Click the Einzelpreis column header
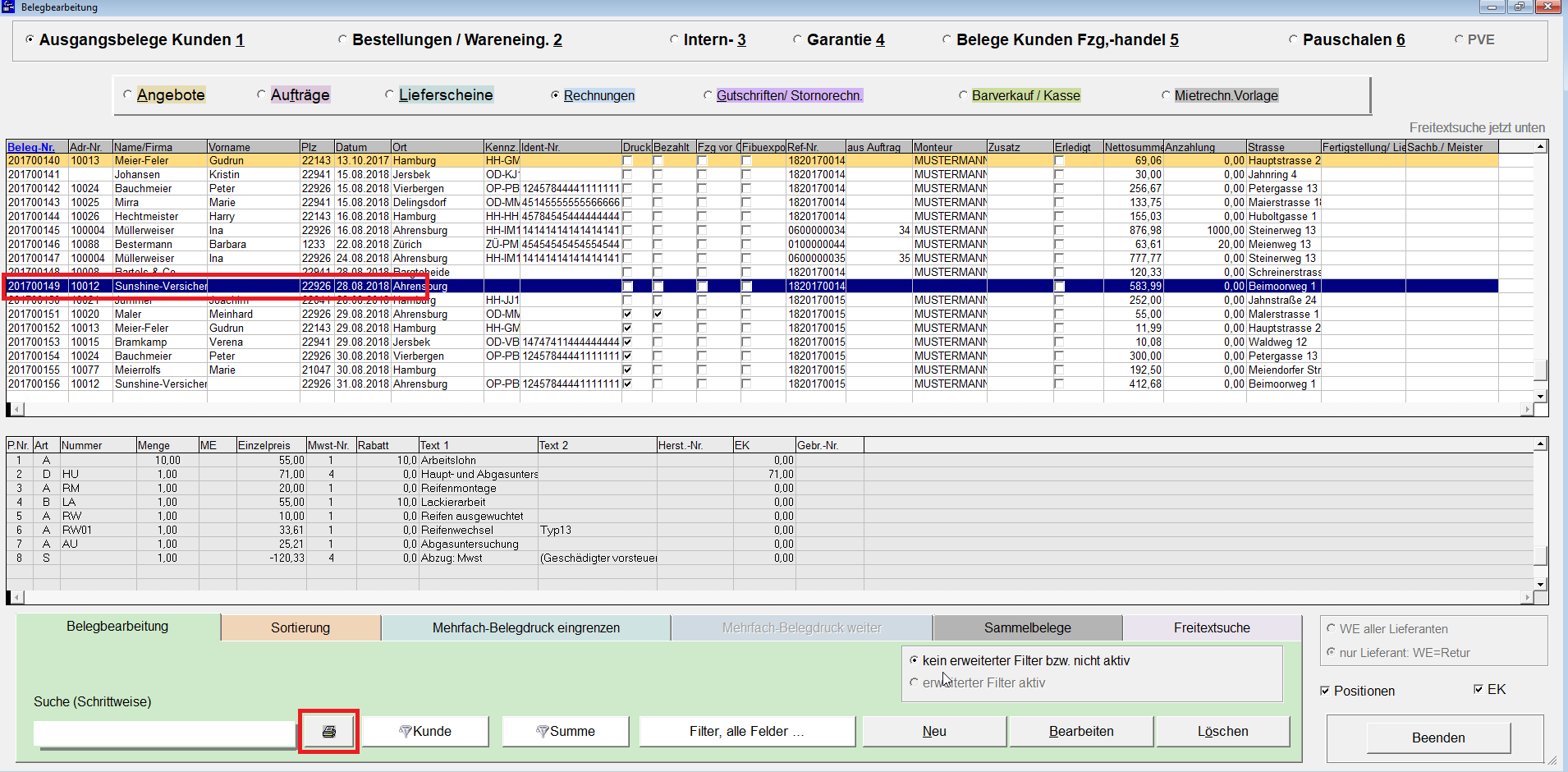Image resolution: width=1568 pixels, height=772 pixels. click(271, 445)
